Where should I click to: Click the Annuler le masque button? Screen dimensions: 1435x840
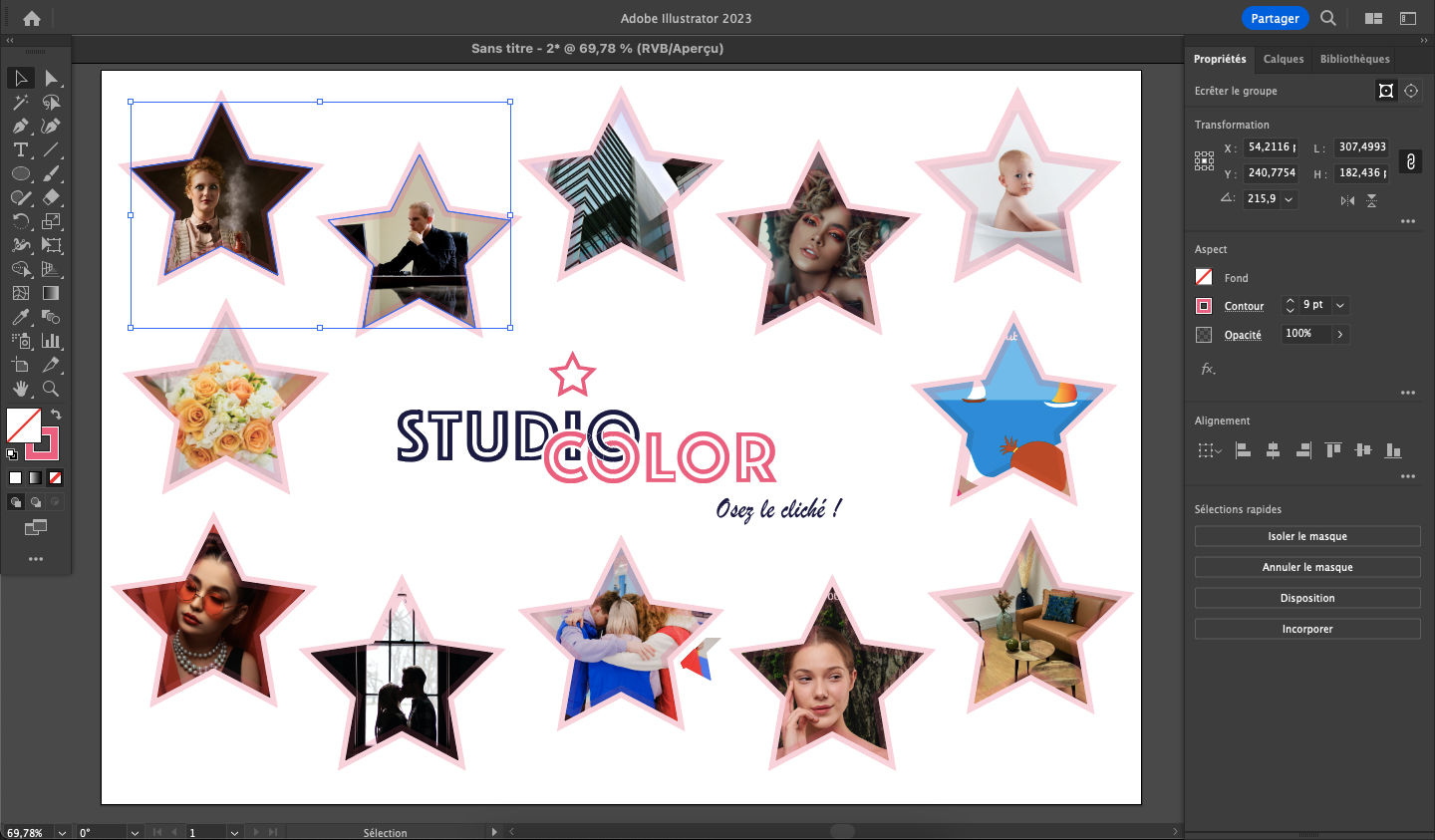(1306, 567)
